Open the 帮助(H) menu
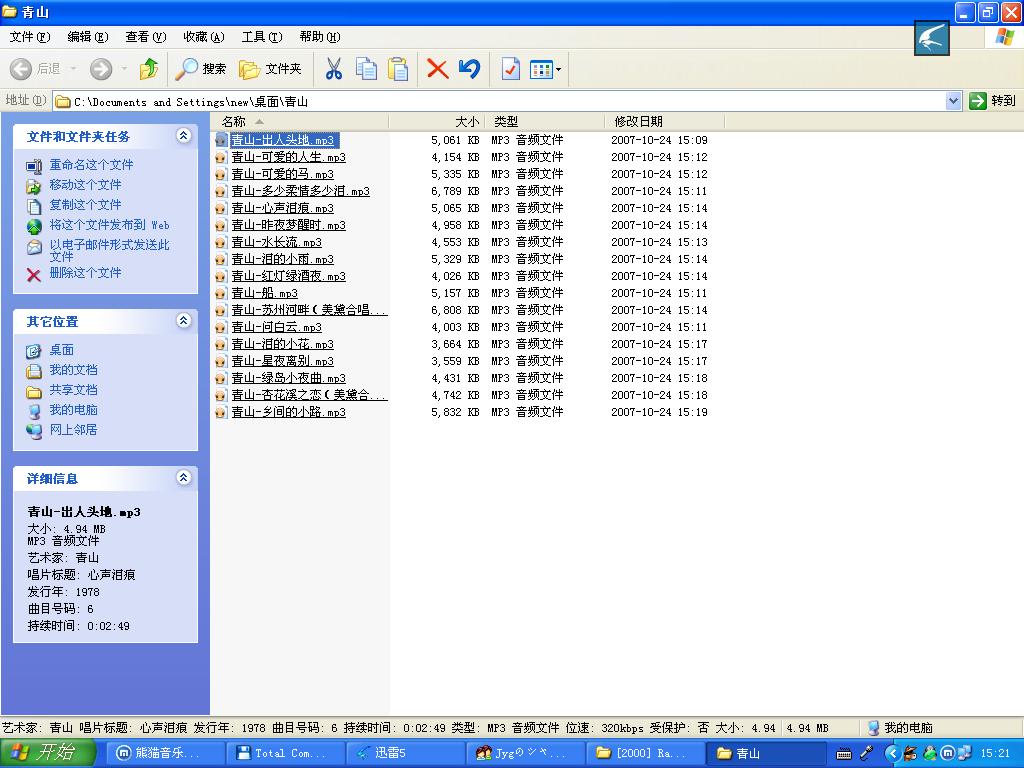The width and height of the screenshot is (1024, 768). 320,37
